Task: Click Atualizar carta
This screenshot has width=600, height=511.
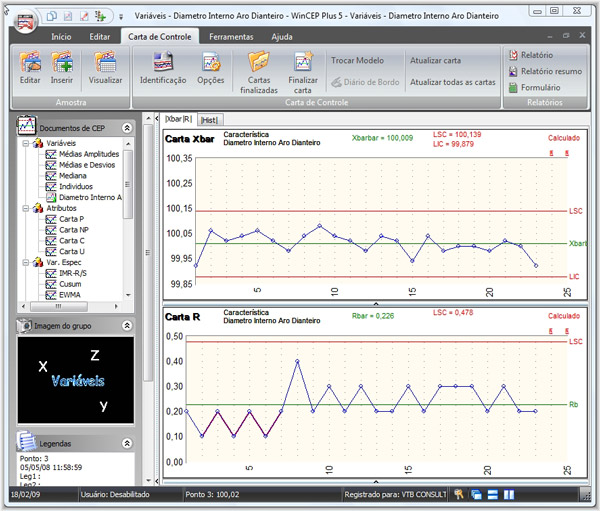Action: point(435,60)
